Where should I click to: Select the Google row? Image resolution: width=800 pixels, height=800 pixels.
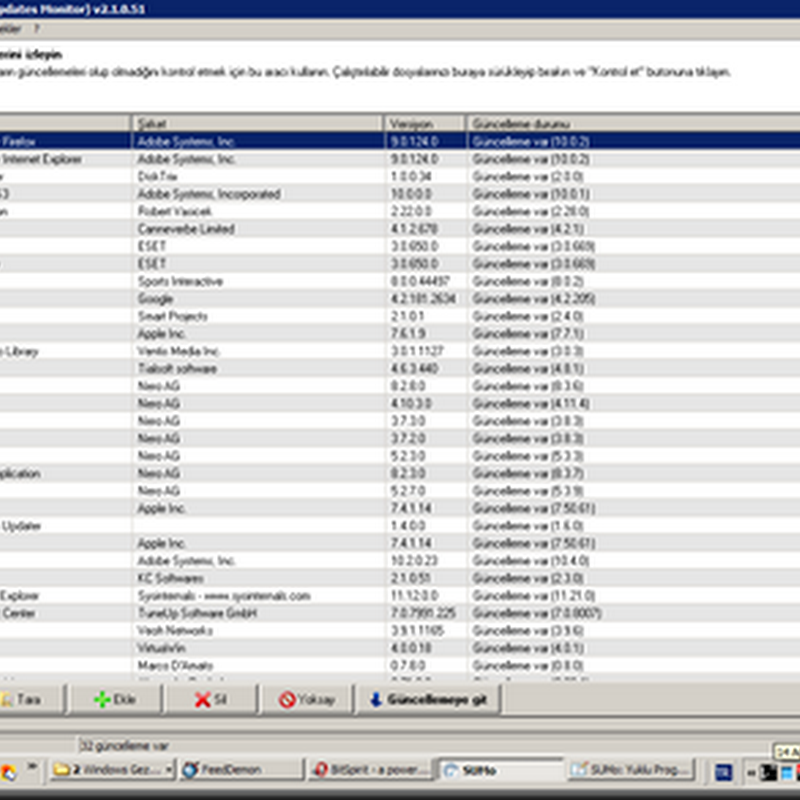[400, 298]
